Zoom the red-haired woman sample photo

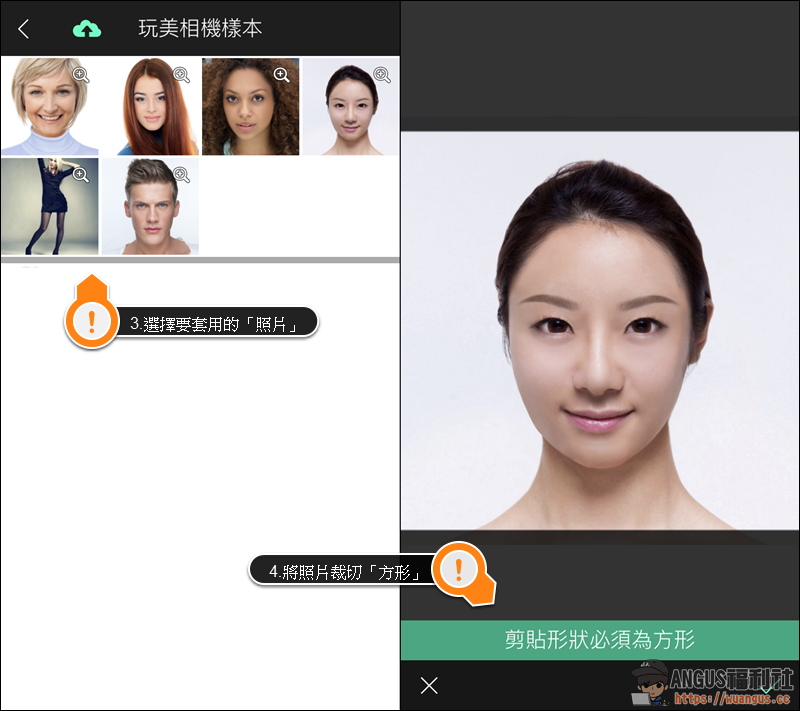pos(181,74)
